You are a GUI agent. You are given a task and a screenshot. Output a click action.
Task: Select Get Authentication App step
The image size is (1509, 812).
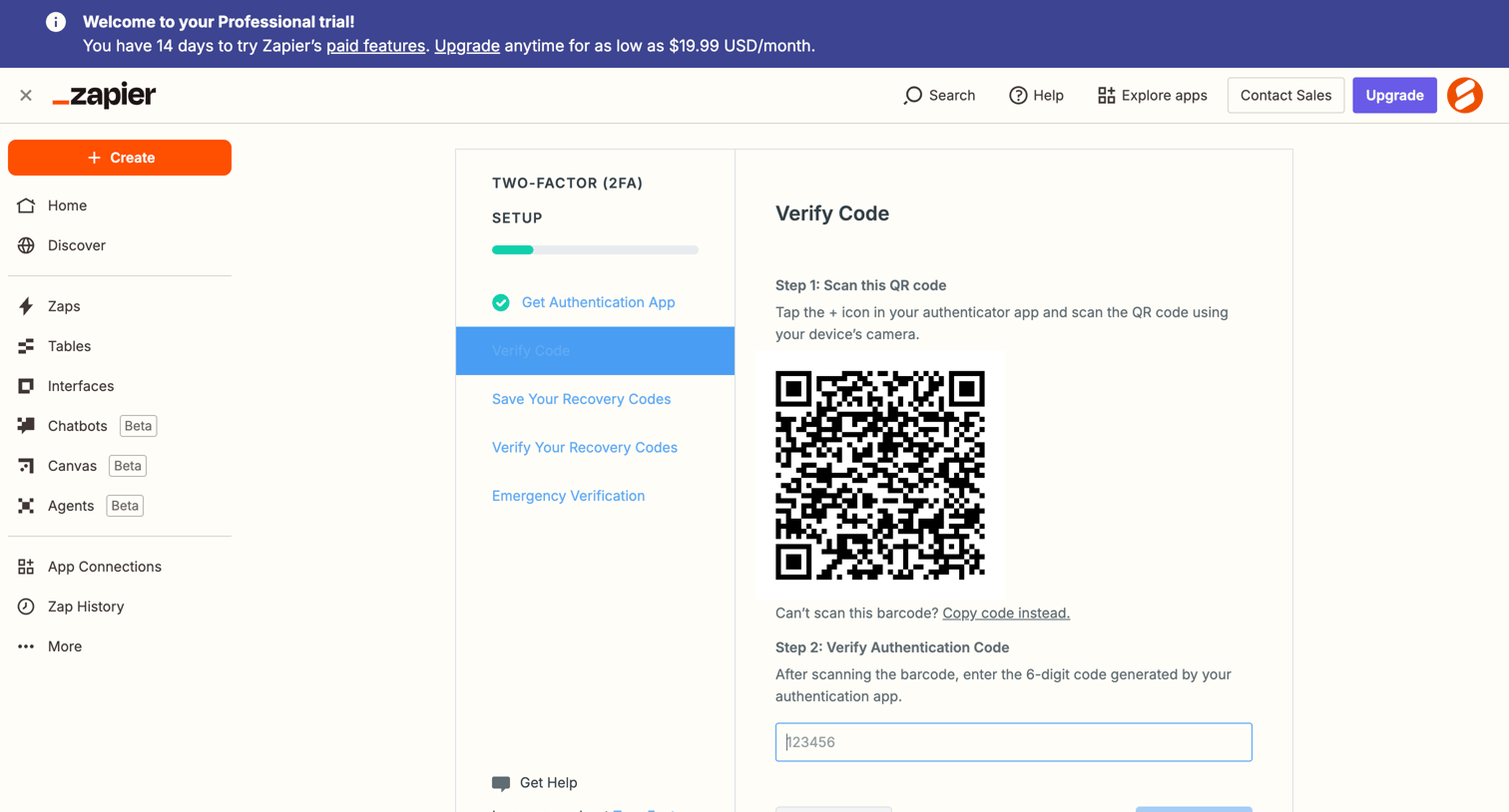pos(598,302)
